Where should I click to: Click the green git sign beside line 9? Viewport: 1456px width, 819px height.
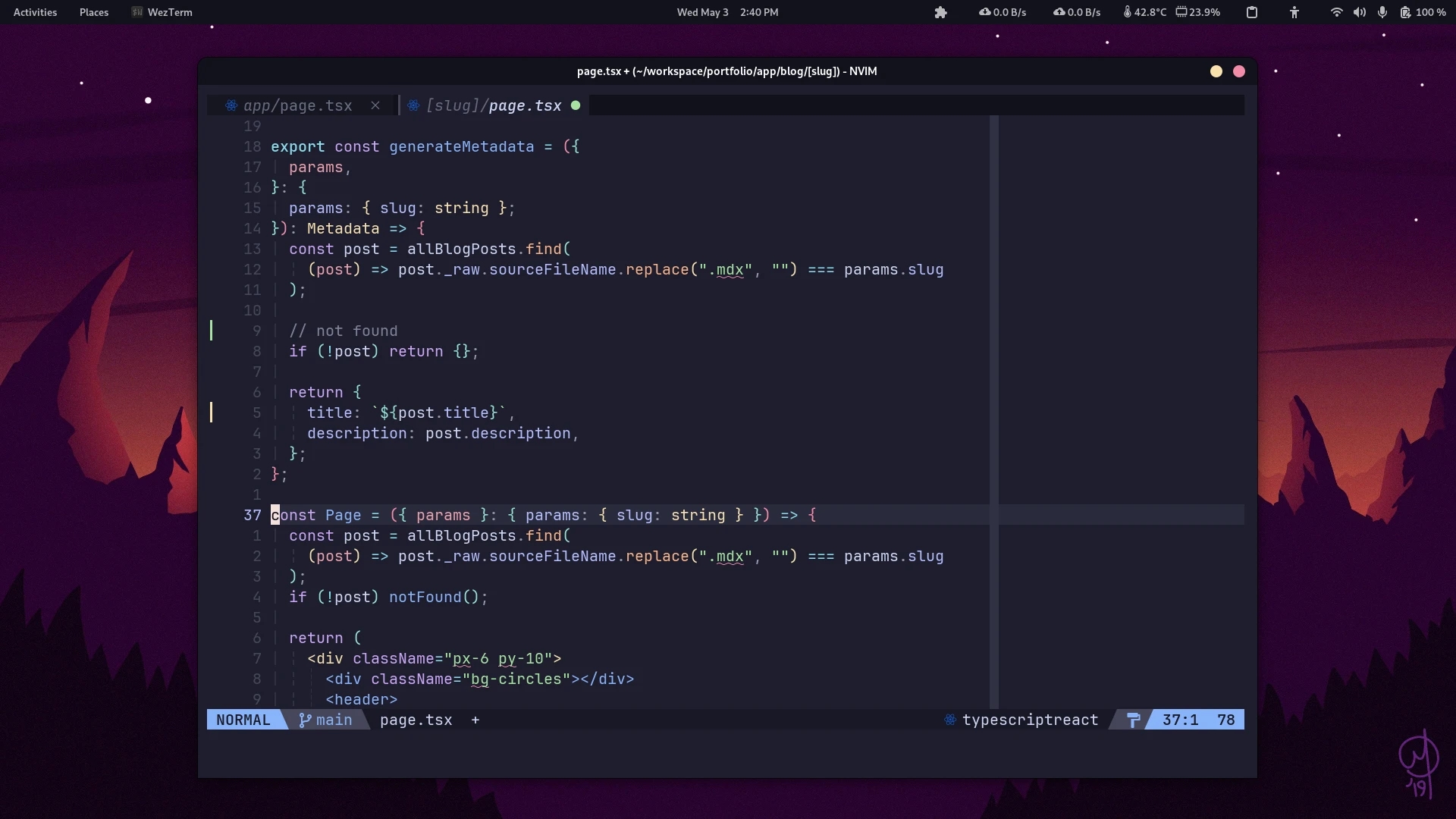pyautogui.click(x=212, y=331)
